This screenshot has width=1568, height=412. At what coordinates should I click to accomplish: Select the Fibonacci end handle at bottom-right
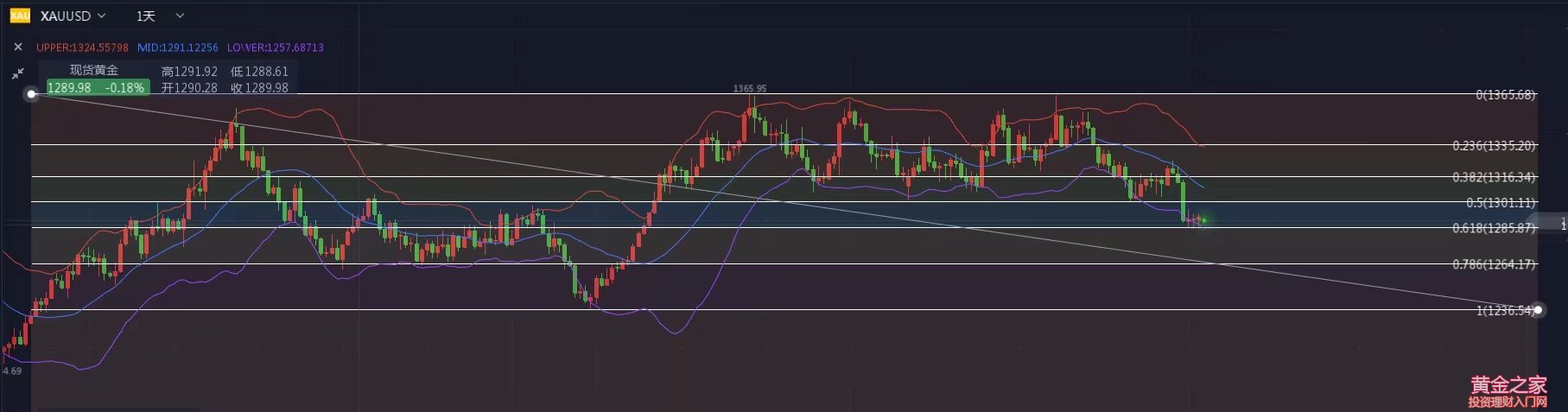coord(1538,310)
